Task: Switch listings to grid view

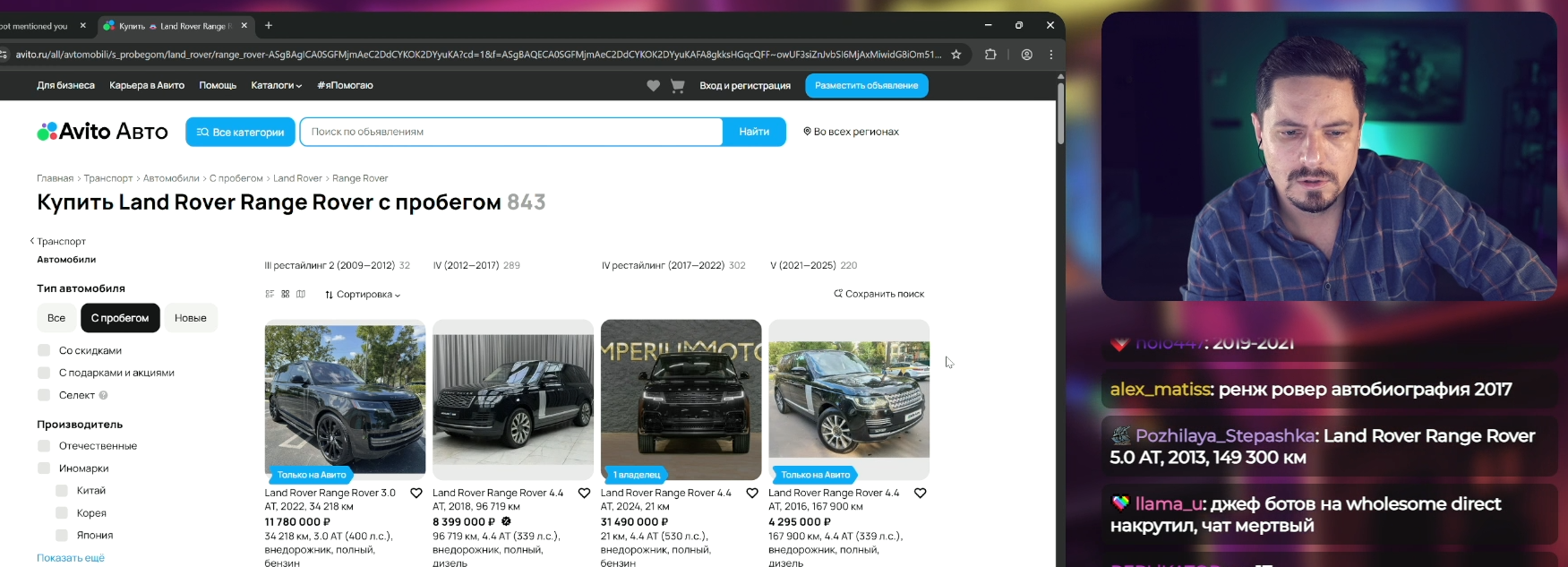Action: 286,294
